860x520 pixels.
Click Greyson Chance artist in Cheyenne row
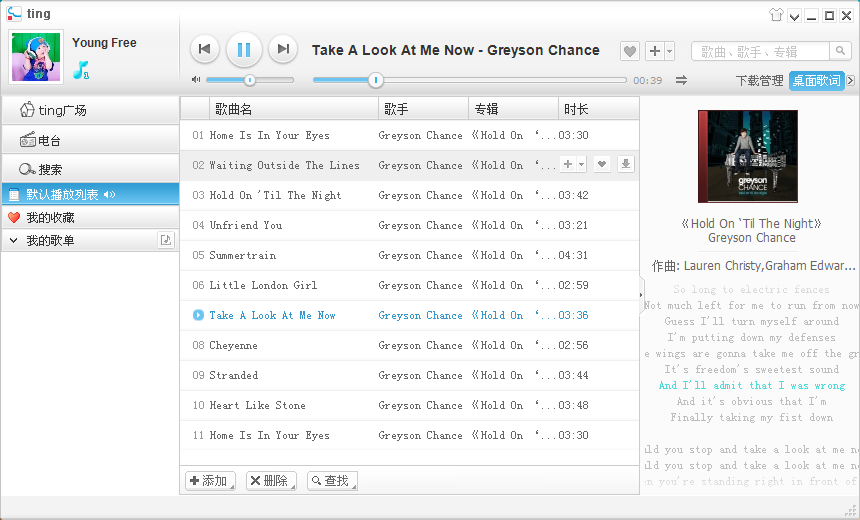[x=420, y=346]
